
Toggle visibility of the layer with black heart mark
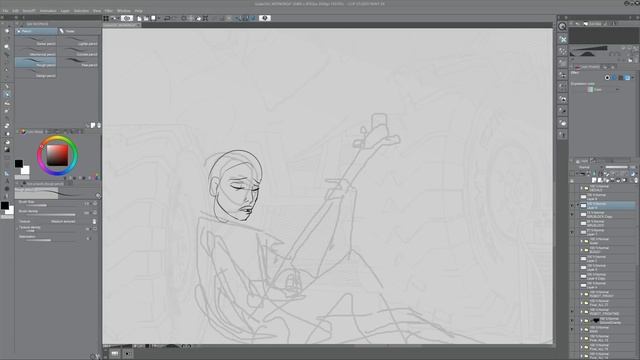(572, 320)
